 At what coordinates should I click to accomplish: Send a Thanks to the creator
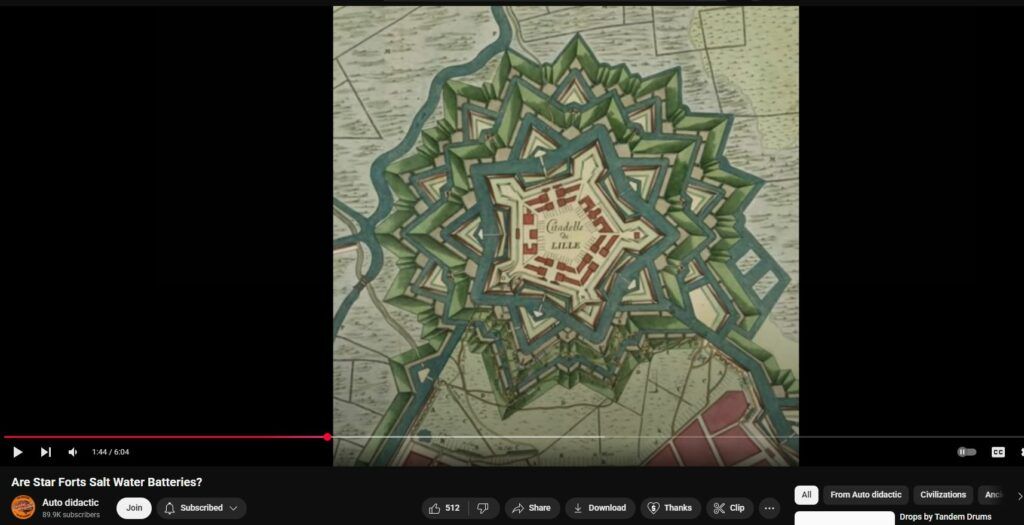[670, 508]
